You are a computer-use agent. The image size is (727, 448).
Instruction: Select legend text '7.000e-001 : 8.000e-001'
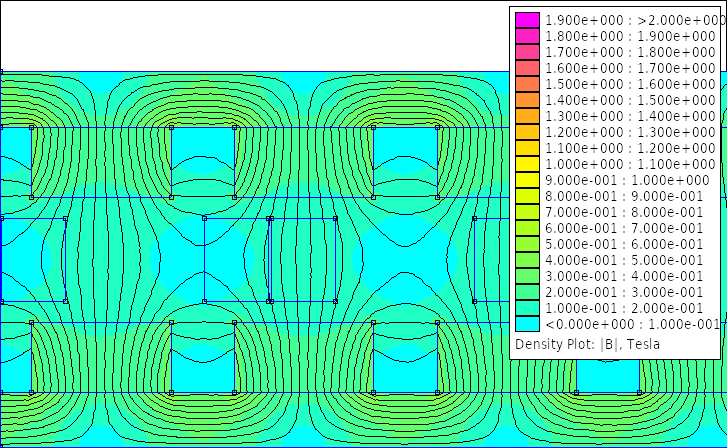[624, 212]
